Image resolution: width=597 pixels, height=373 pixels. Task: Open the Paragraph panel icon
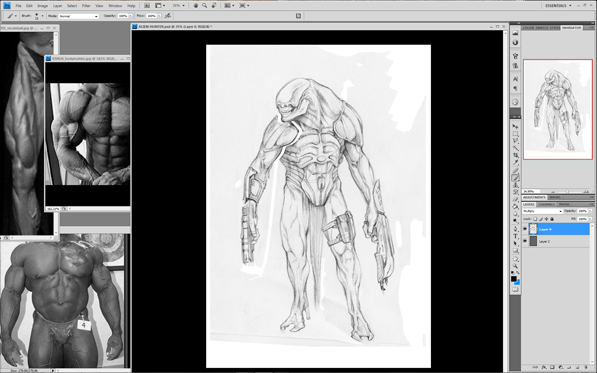tap(515, 88)
